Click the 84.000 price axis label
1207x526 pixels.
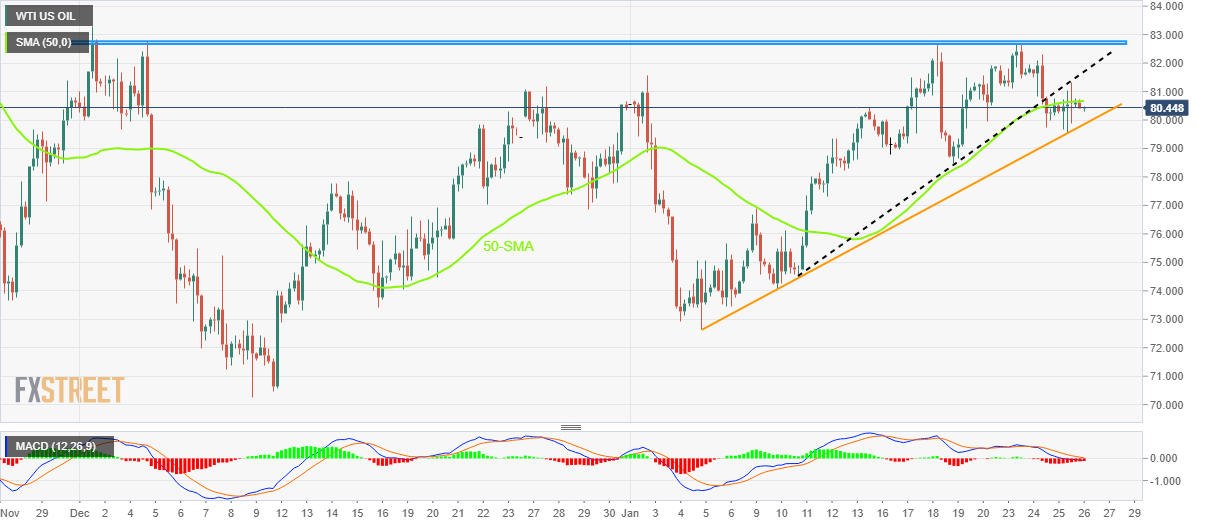[1167, 7]
